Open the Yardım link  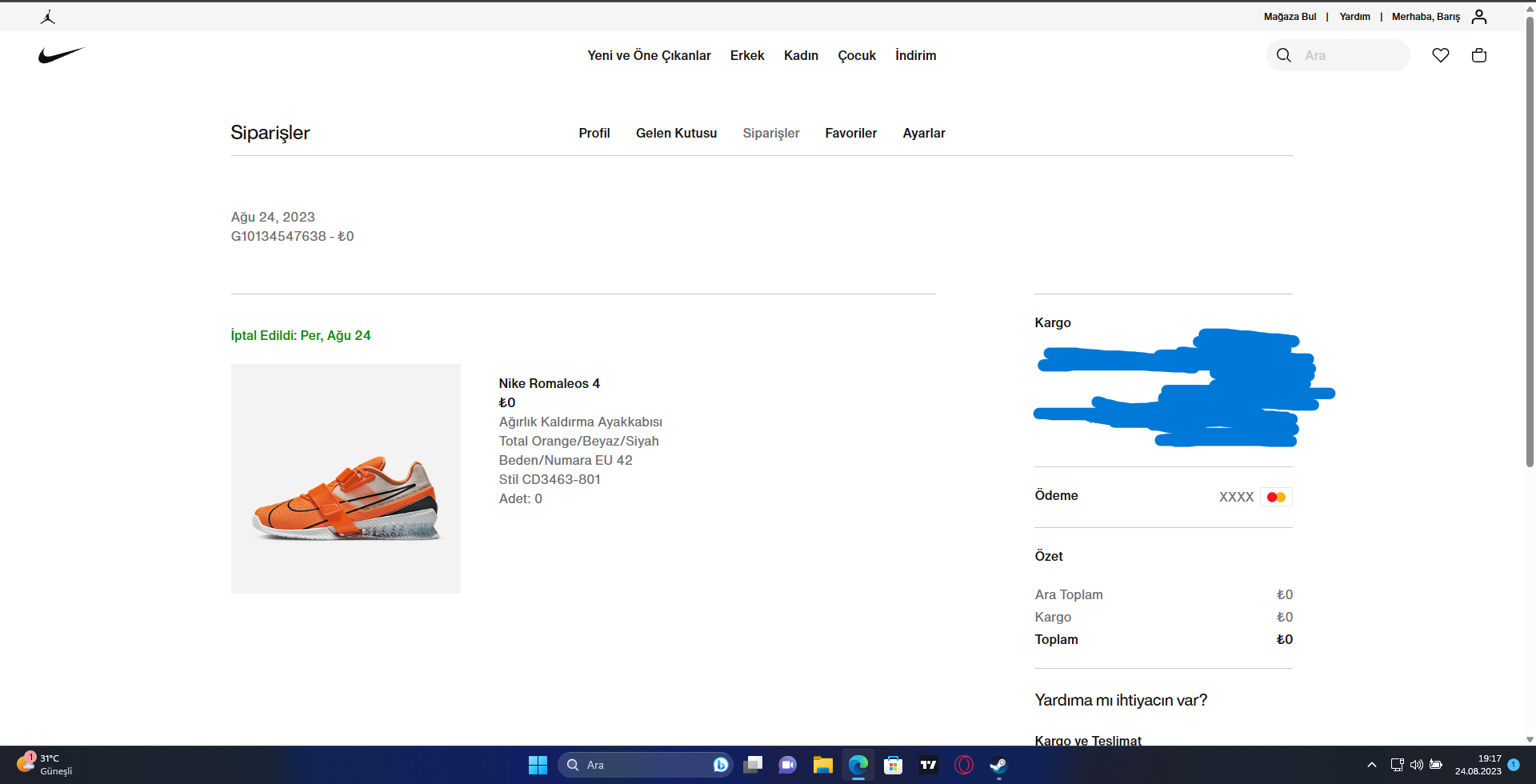click(1354, 17)
